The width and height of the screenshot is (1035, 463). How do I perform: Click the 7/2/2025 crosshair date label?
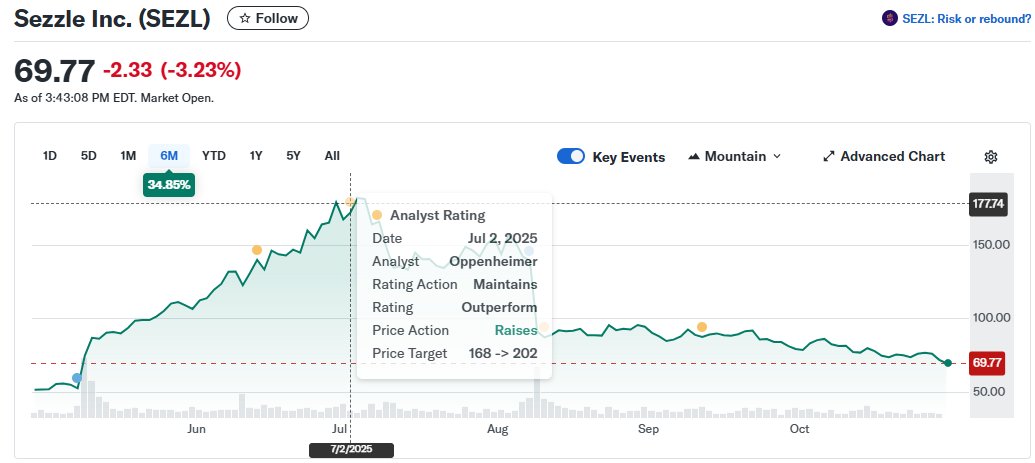351,450
